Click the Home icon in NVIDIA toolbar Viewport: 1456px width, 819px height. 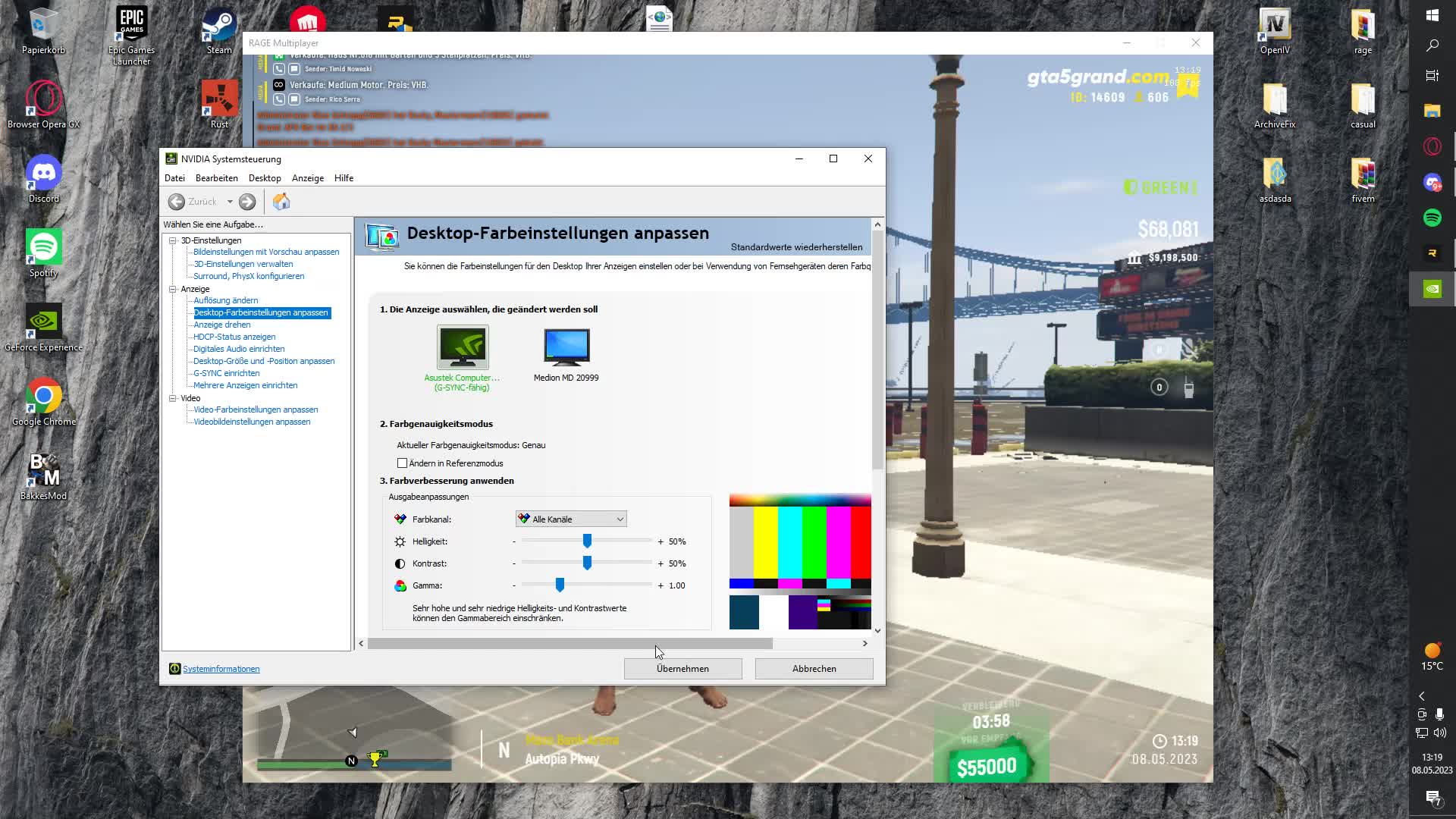tap(281, 202)
